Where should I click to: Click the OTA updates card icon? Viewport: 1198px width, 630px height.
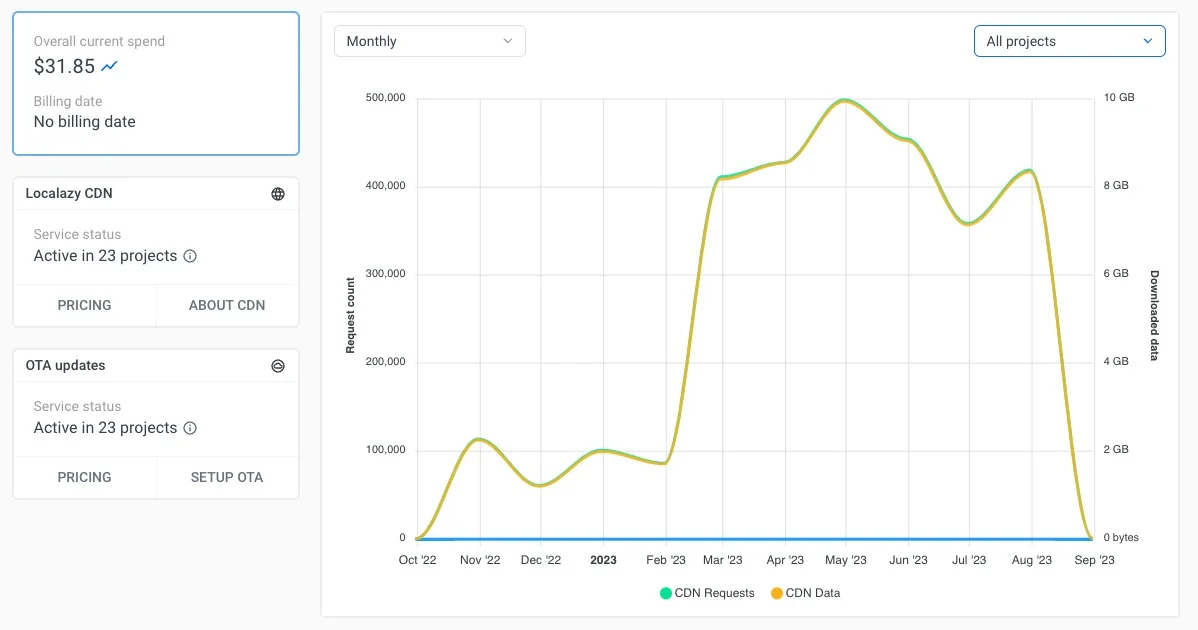coord(277,365)
